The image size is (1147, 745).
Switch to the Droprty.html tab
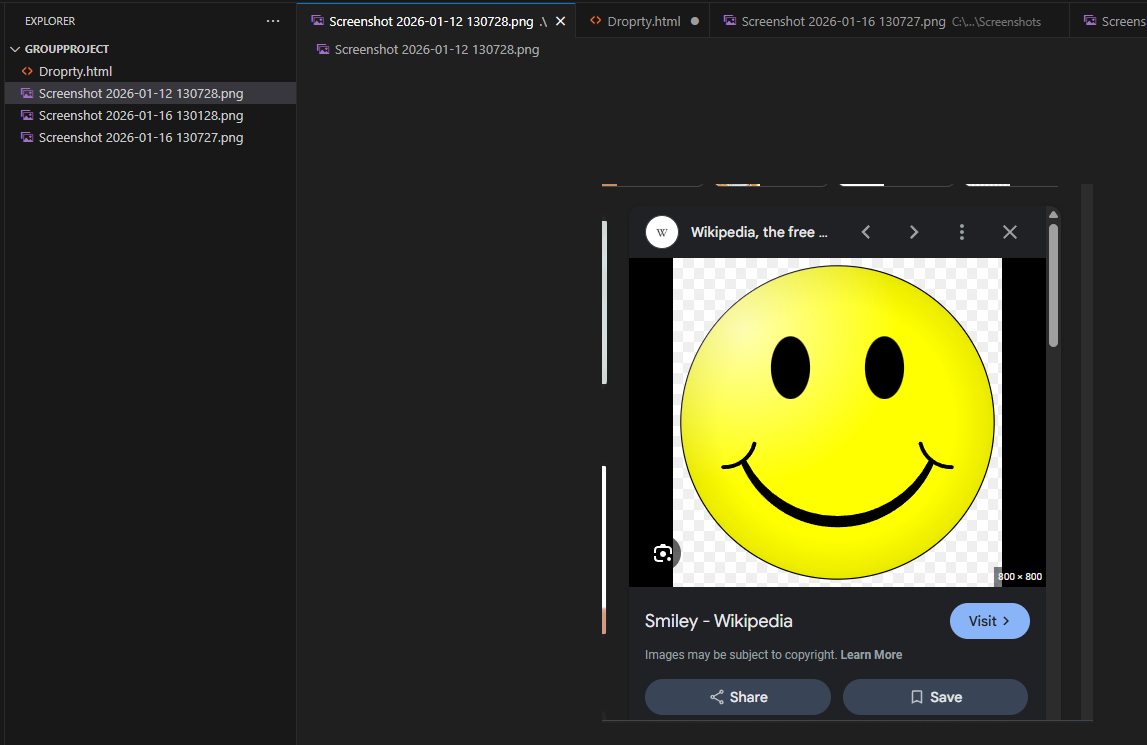643,21
